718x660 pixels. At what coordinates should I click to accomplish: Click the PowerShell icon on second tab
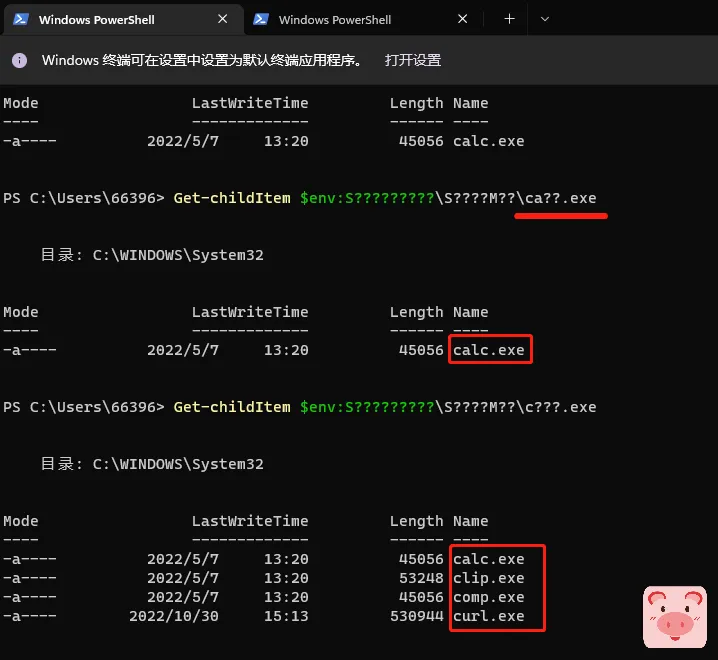pyautogui.click(x=261, y=19)
